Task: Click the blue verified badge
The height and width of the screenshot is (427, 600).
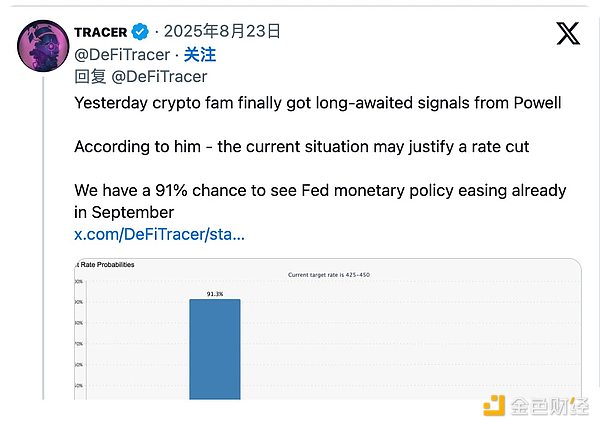Action: tap(140, 32)
